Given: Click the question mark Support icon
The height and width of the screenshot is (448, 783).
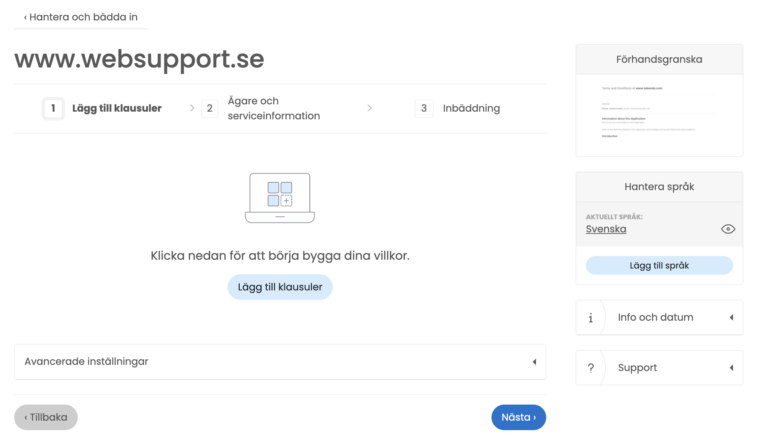Looking at the screenshot, I should click(x=591, y=368).
